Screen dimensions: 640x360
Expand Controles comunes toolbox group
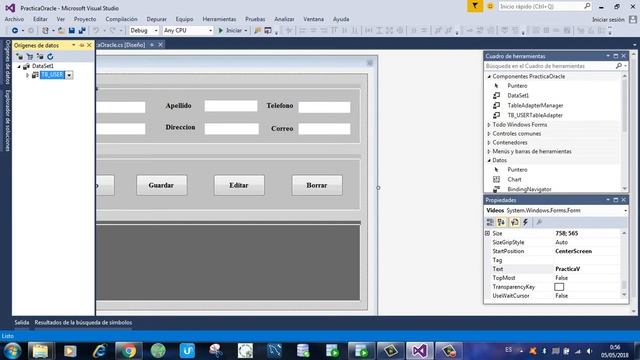(x=489, y=133)
